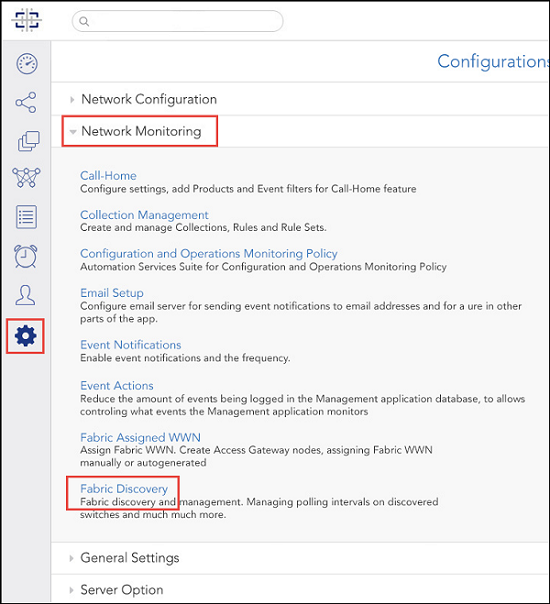
Task: Expand the General Settings section
Action: click(x=129, y=558)
